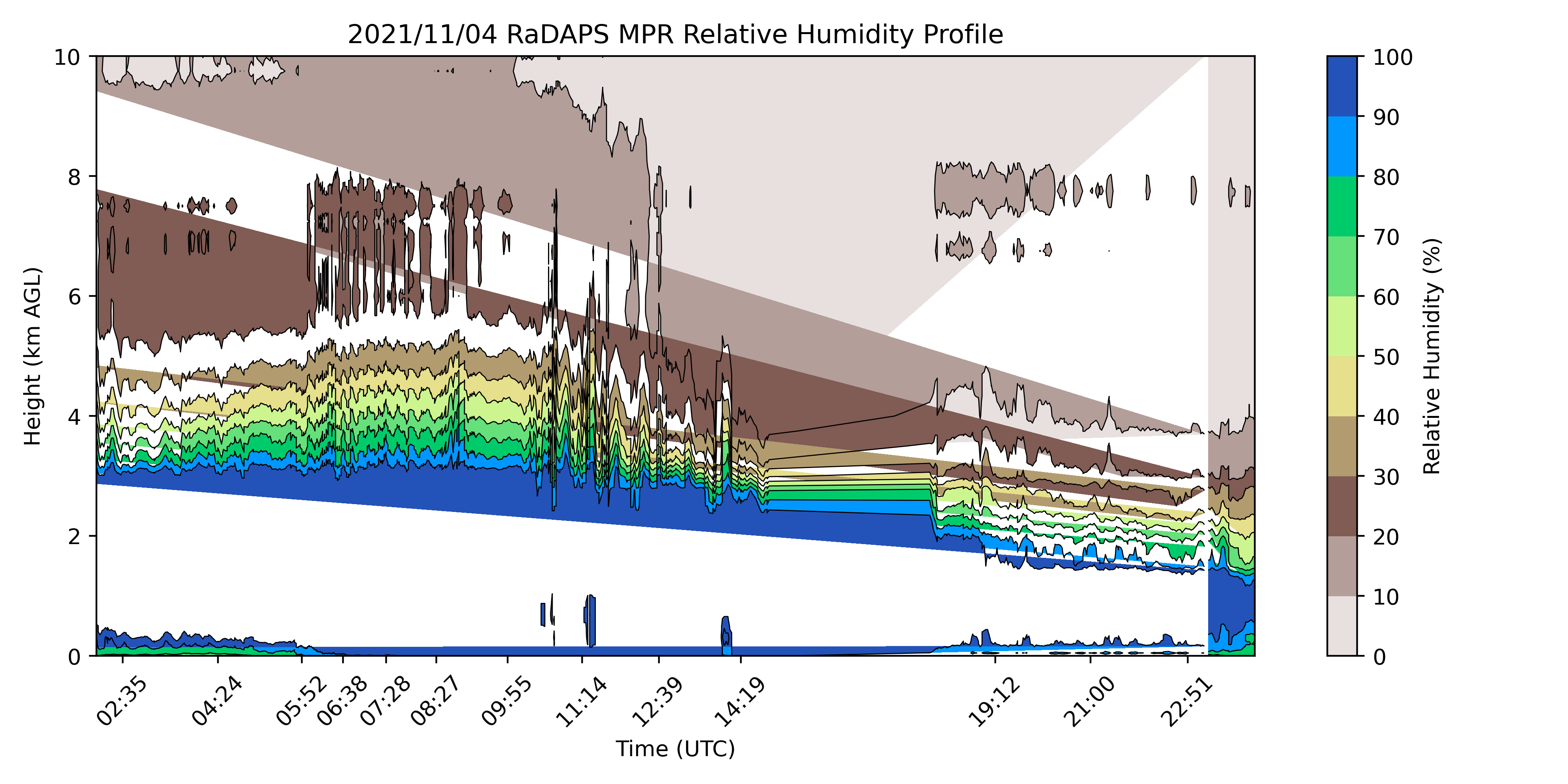
Task: Click the pale 0-10% colorbar segment
Action: [1342, 626]
